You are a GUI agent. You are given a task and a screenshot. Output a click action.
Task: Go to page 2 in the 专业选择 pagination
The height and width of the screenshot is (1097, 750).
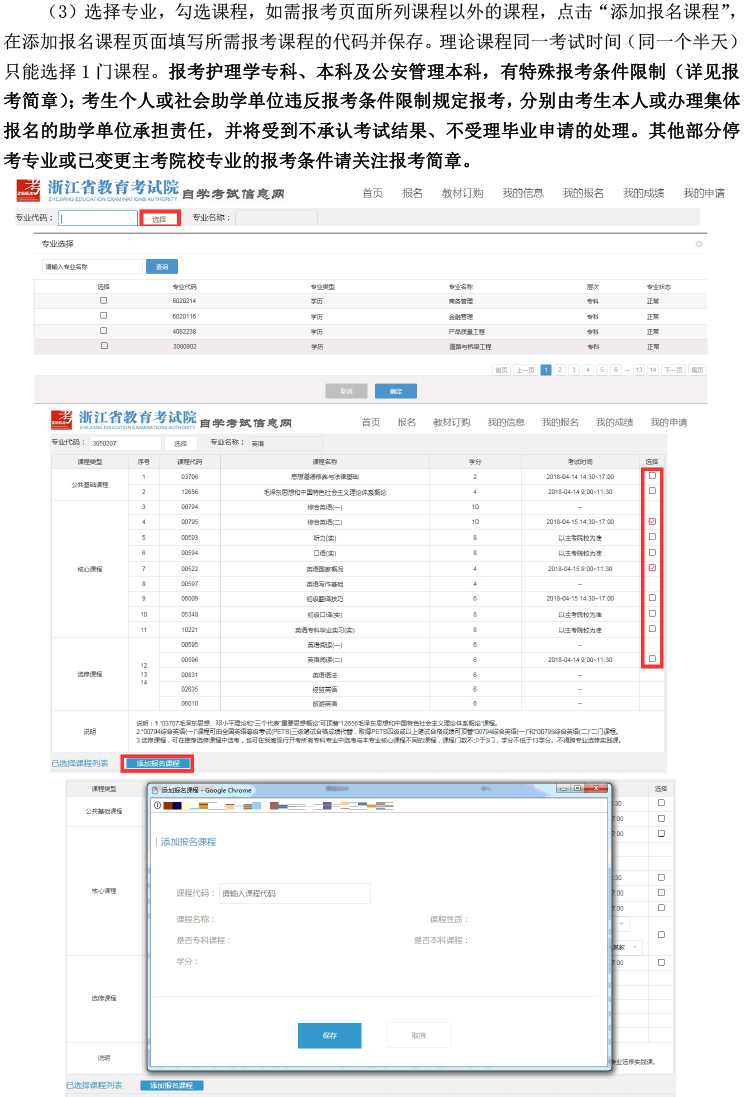pos(560,370)
